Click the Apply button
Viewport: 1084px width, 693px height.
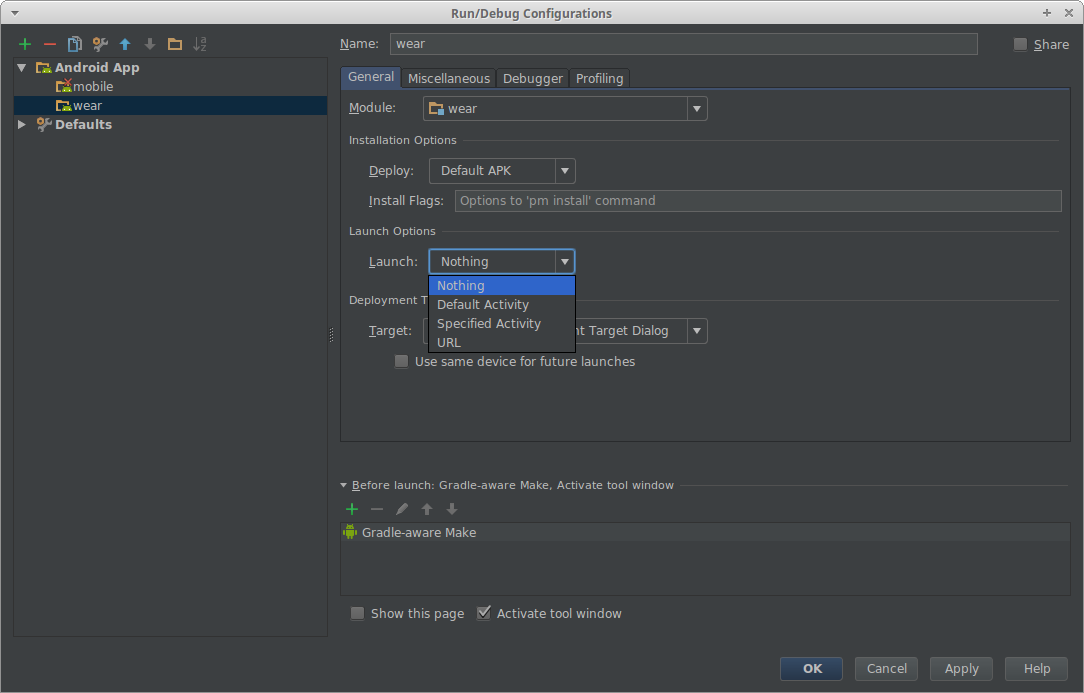point(961,669)
